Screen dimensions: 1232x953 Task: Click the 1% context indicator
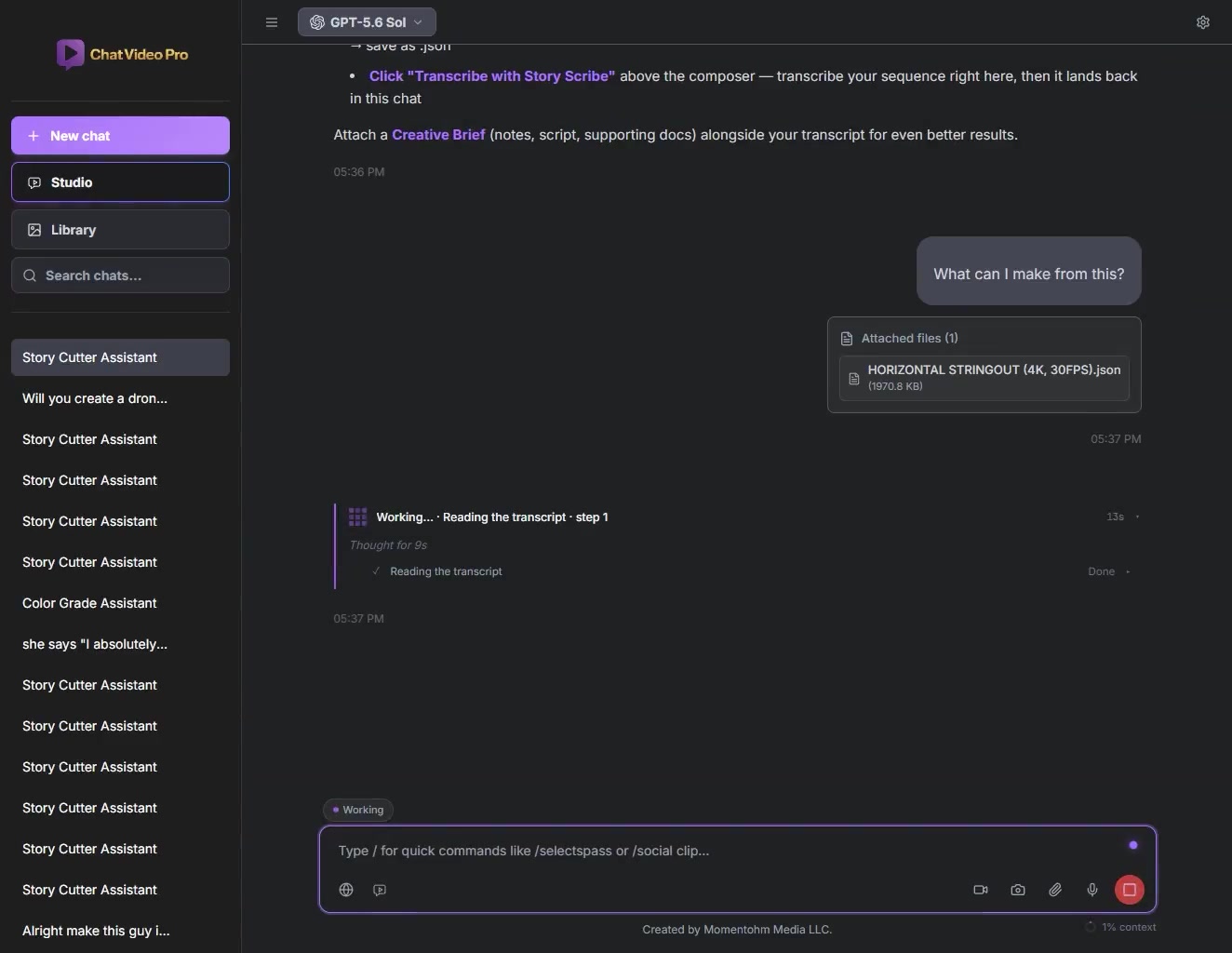pyautogui.click(x=1120, y=927)
